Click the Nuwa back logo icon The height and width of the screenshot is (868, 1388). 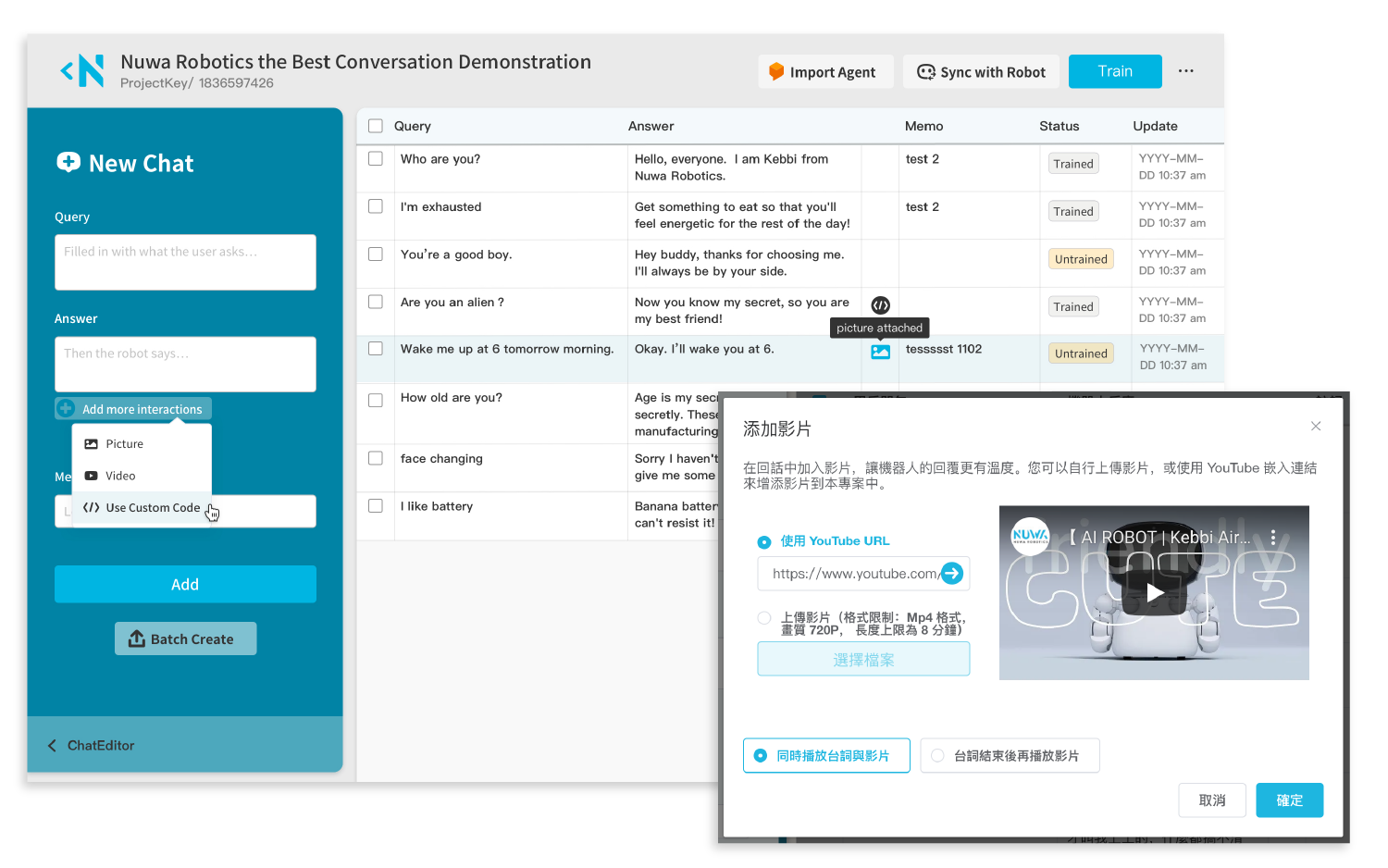pos(81,70)
